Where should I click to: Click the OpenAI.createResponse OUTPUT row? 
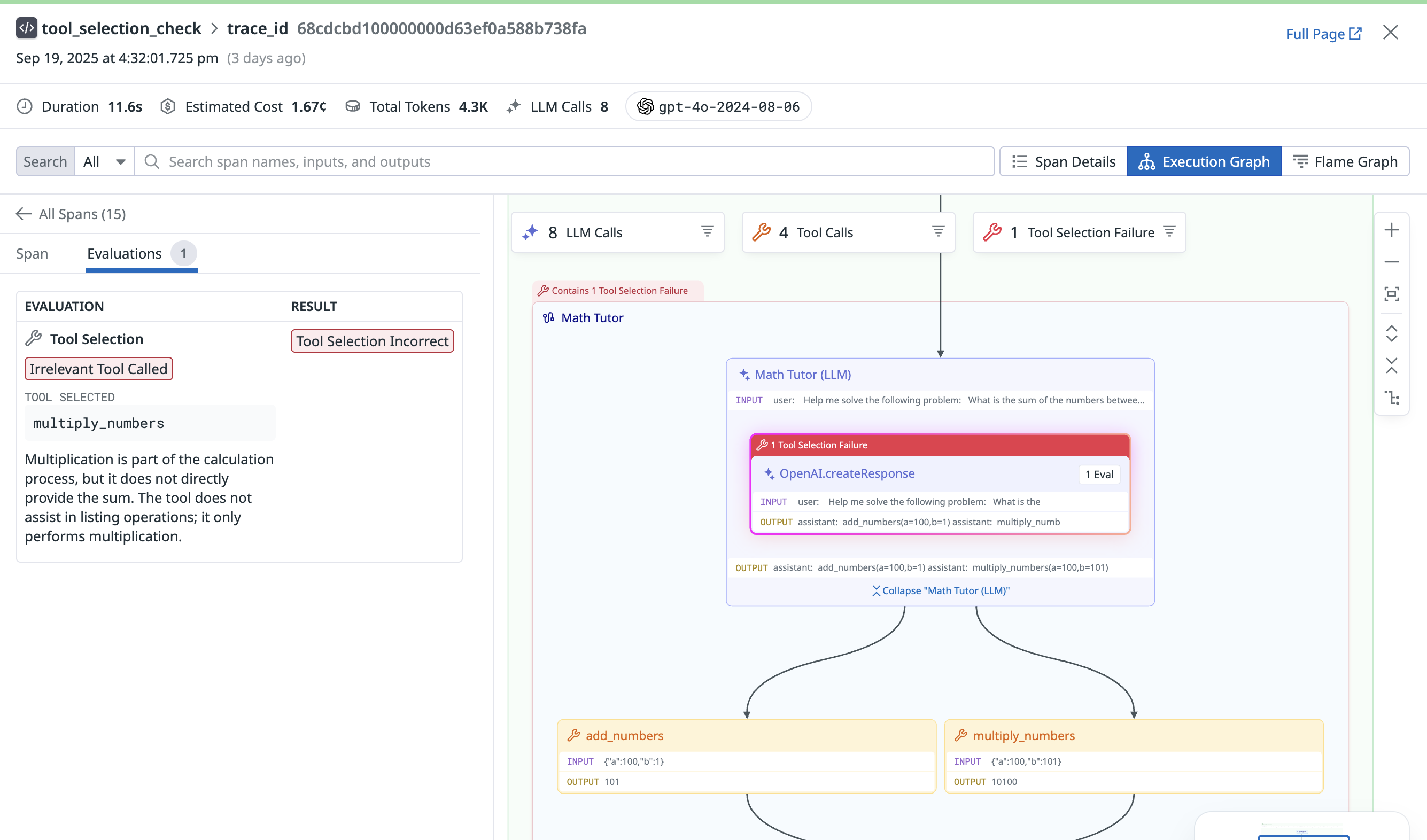[940, 522]
